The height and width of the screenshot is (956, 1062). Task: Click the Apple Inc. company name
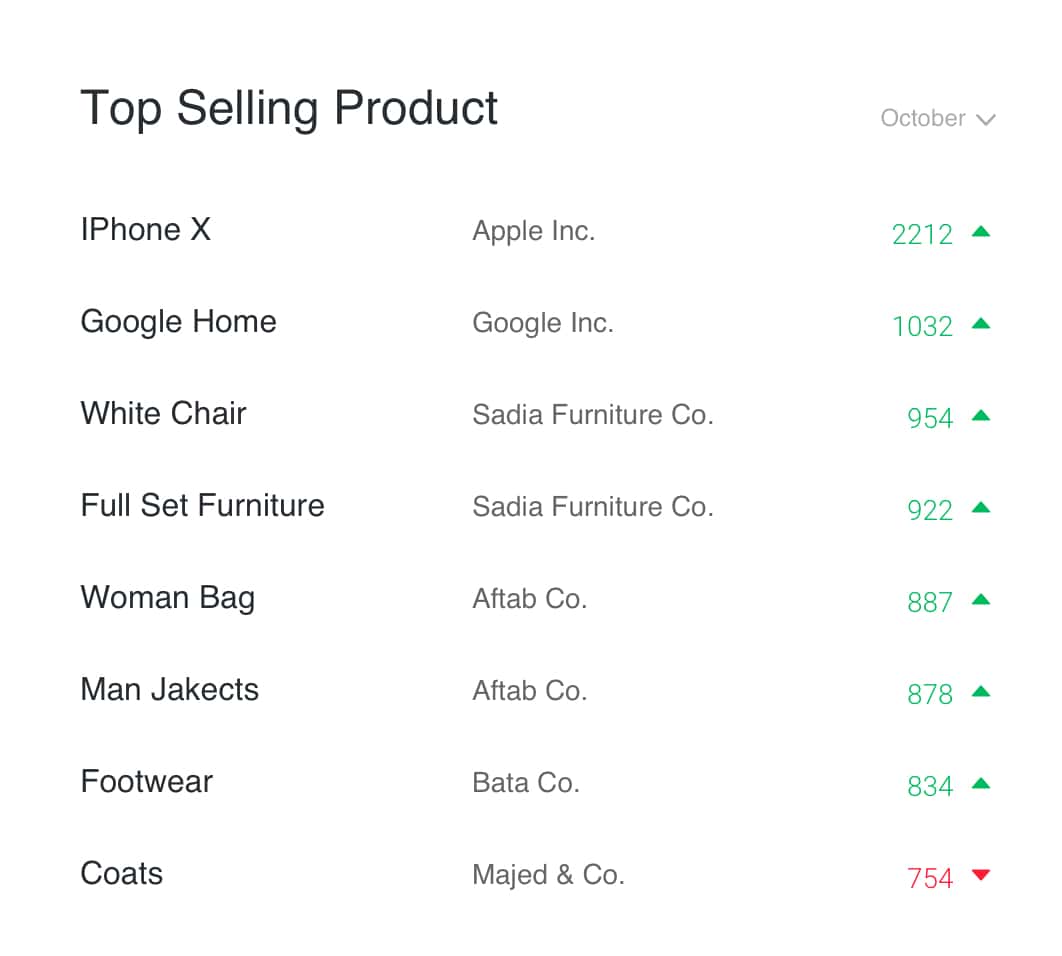534,232
